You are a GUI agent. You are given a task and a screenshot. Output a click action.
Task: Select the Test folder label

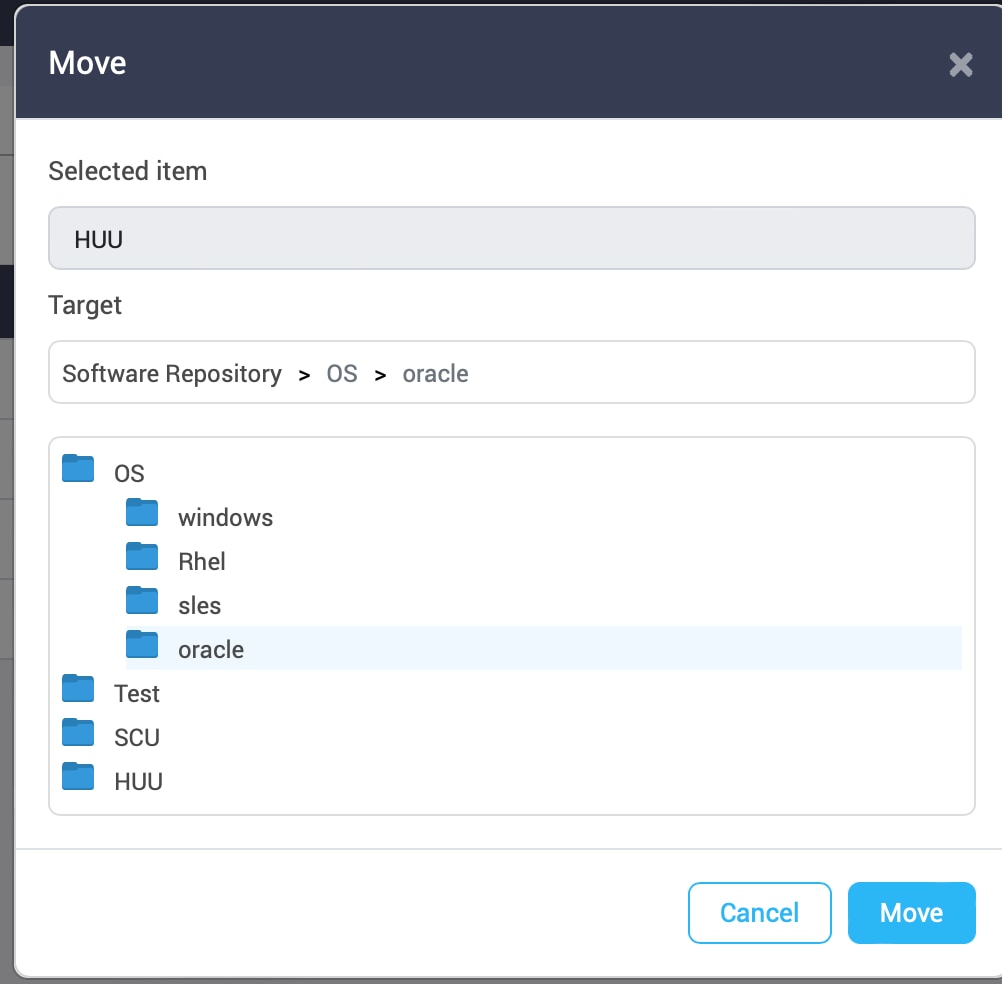(x=137, y=694)
